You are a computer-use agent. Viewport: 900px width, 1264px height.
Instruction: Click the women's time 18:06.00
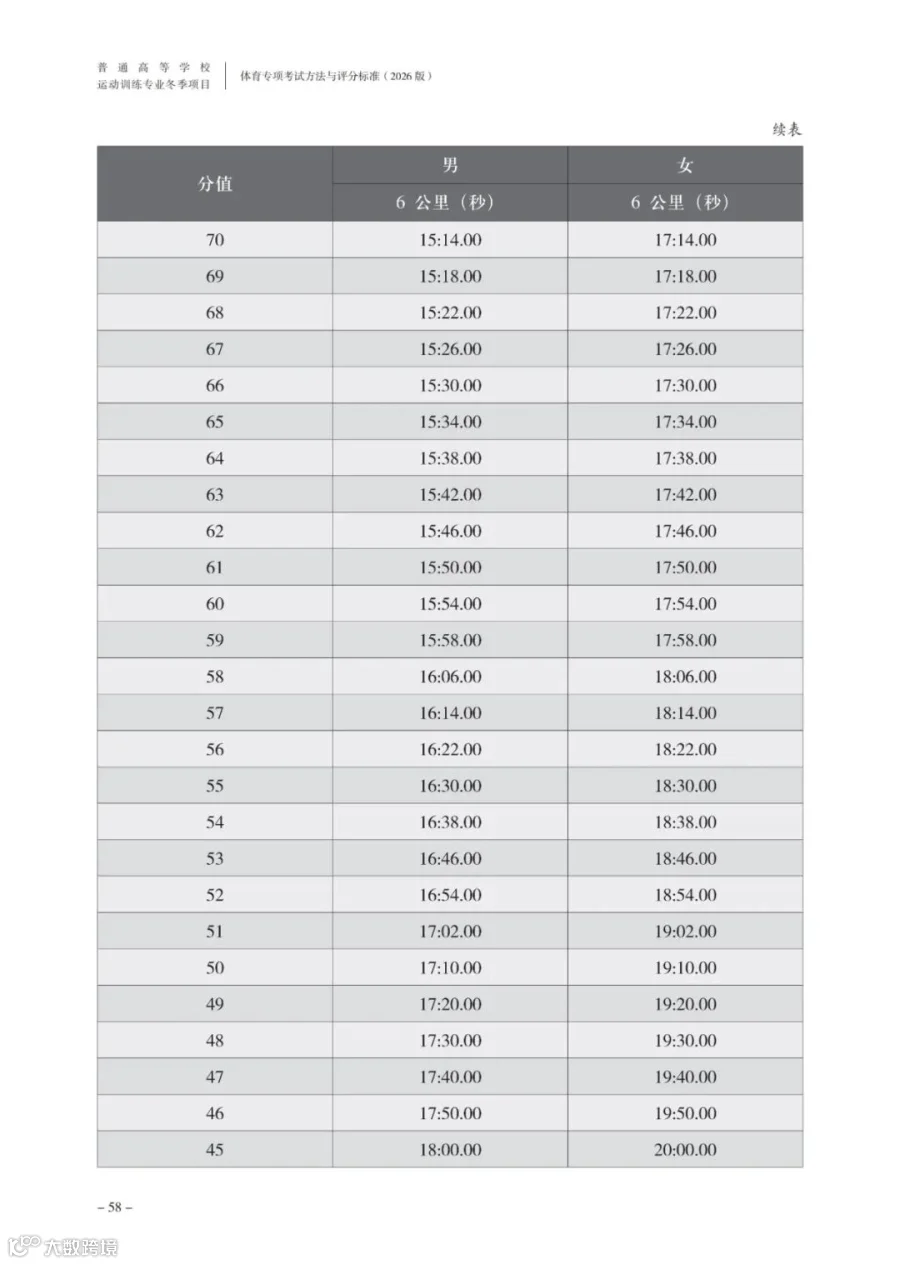[685, 677]
